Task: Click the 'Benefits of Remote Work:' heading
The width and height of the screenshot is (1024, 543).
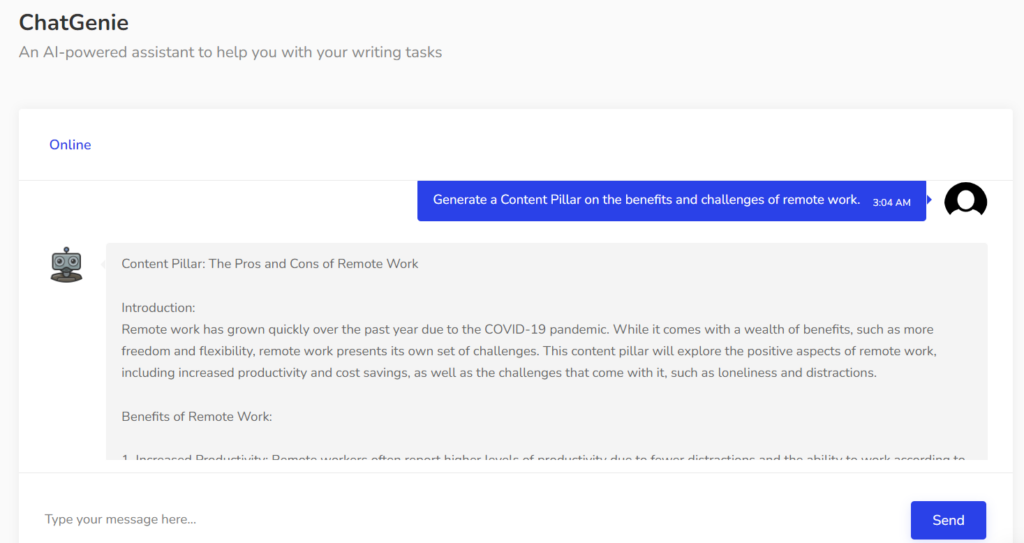Action: [x=197, y=416]
